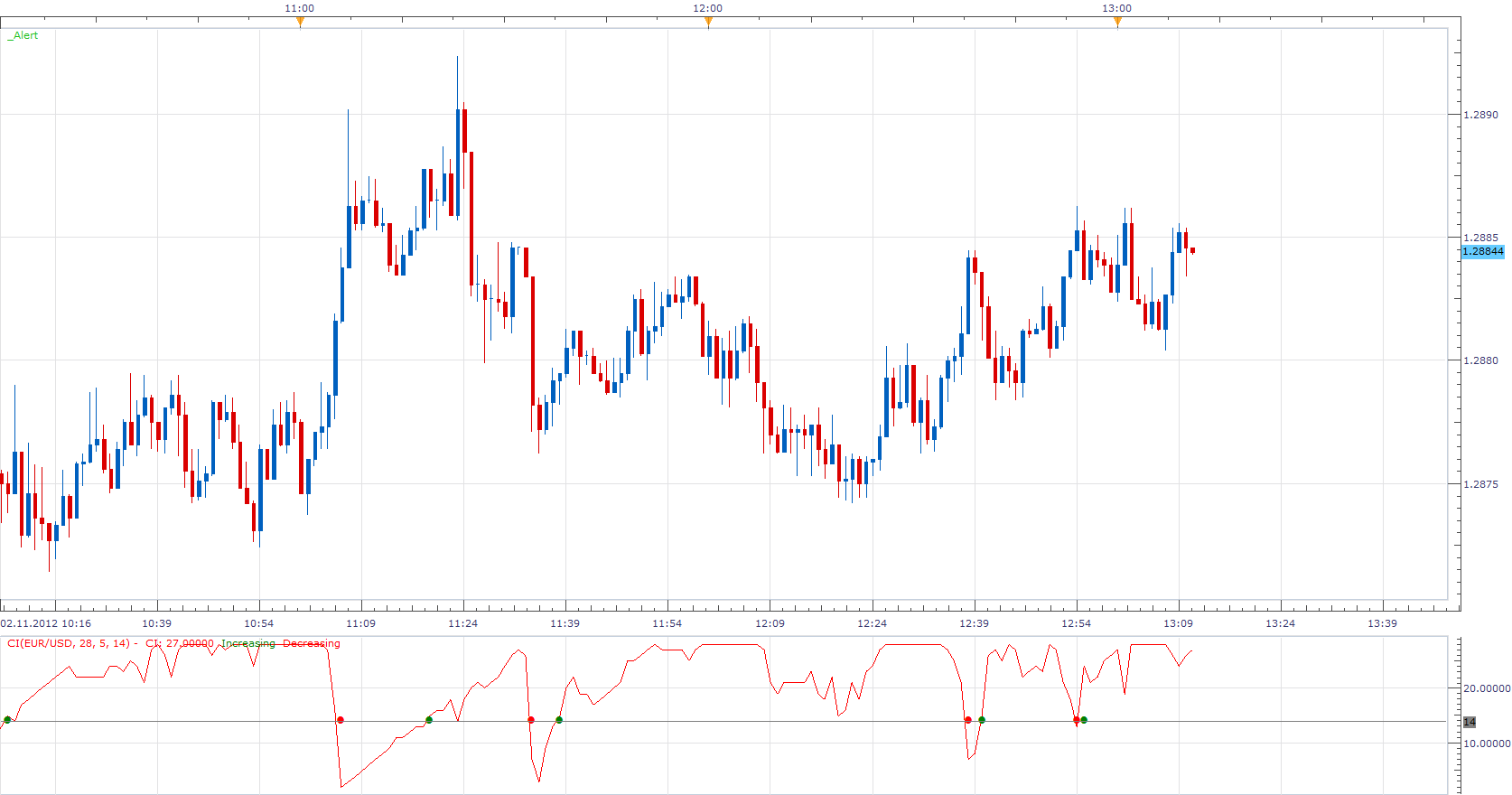Click the 20.00000 indicator axis label

click(x=1487, y=688)
